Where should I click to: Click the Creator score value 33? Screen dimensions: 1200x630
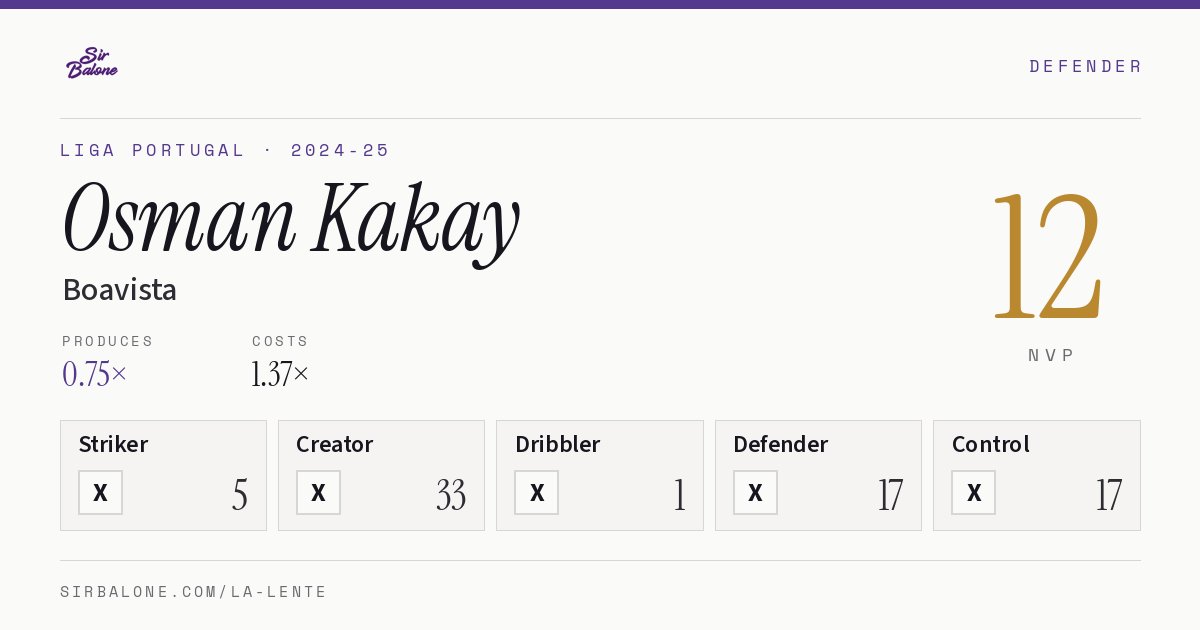(x=451, y=495)
